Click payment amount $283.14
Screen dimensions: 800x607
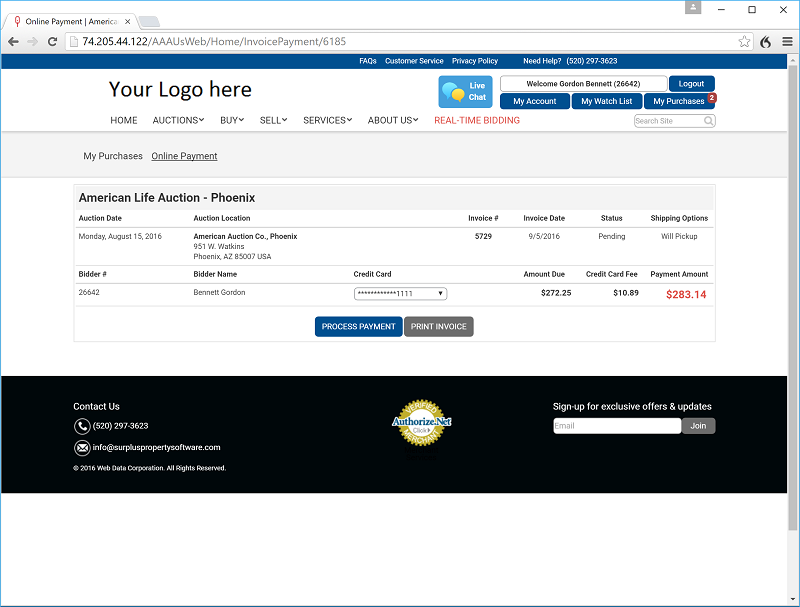(686, 294)
